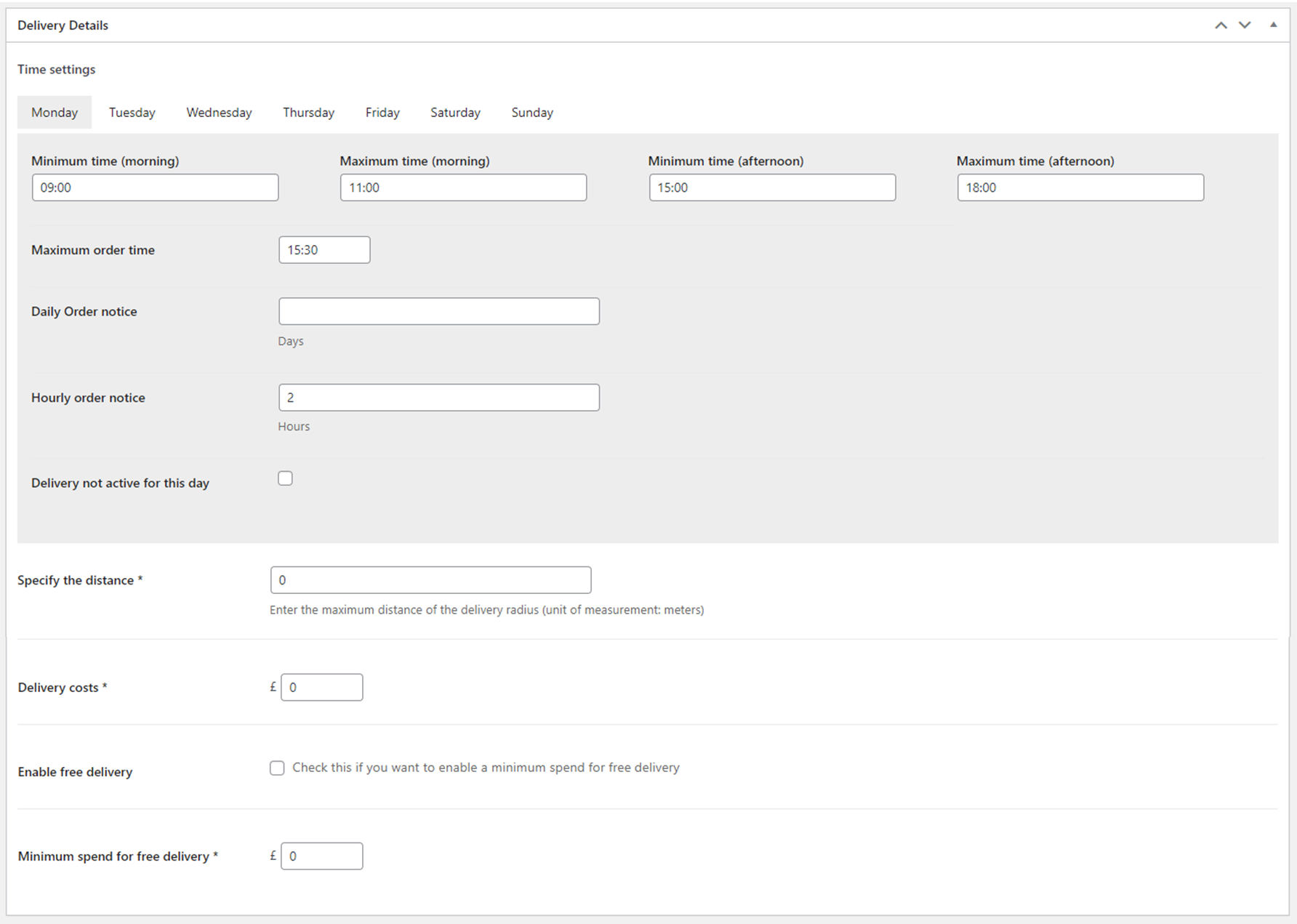
Task: Show the Saturday delivery times
Action: 455,113
